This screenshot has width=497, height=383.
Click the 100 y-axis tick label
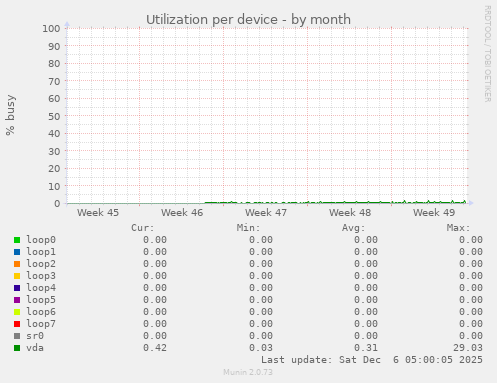51,29
